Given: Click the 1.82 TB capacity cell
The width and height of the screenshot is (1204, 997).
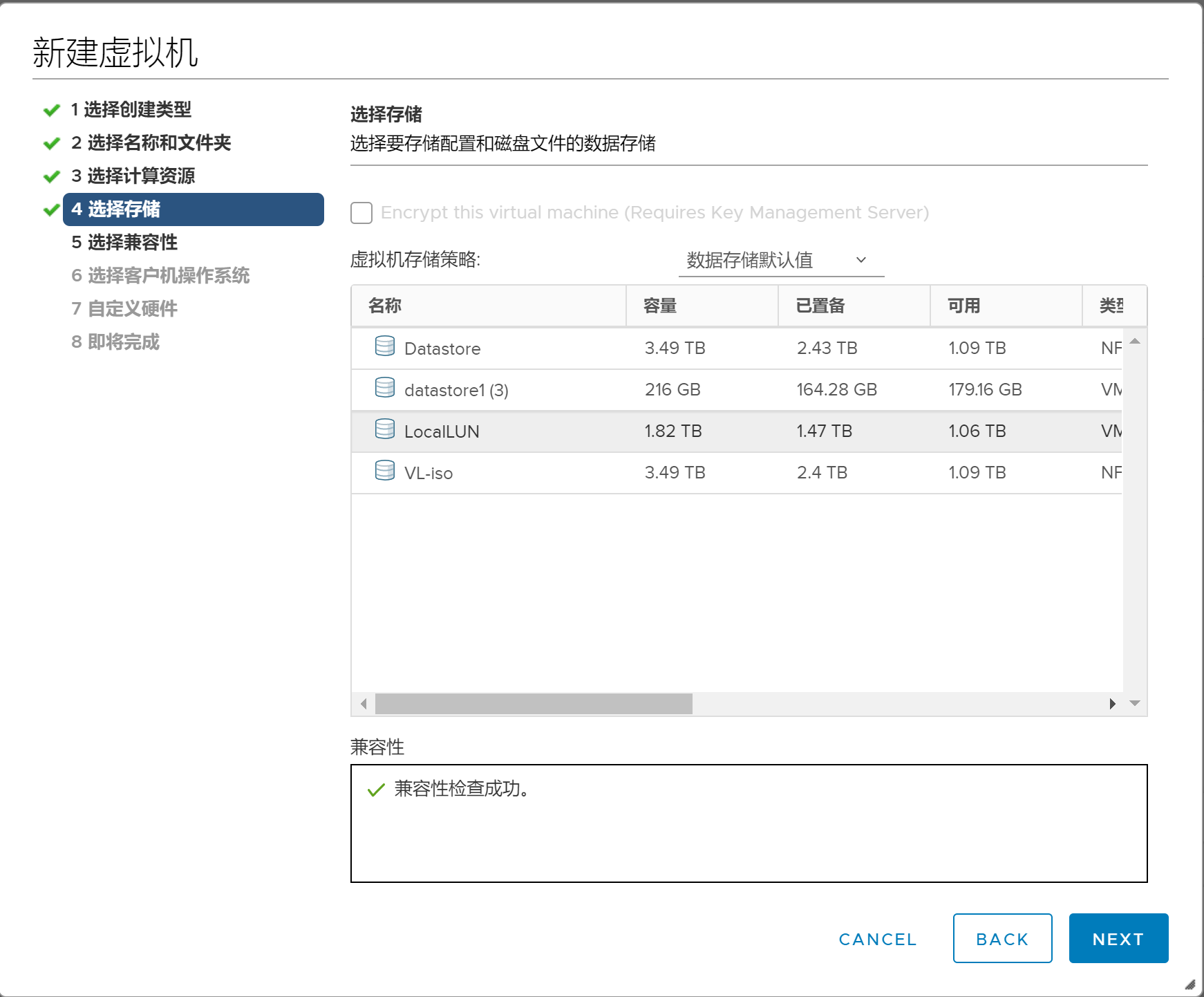Looking at the screenshot, I should (x=673, y=431).
